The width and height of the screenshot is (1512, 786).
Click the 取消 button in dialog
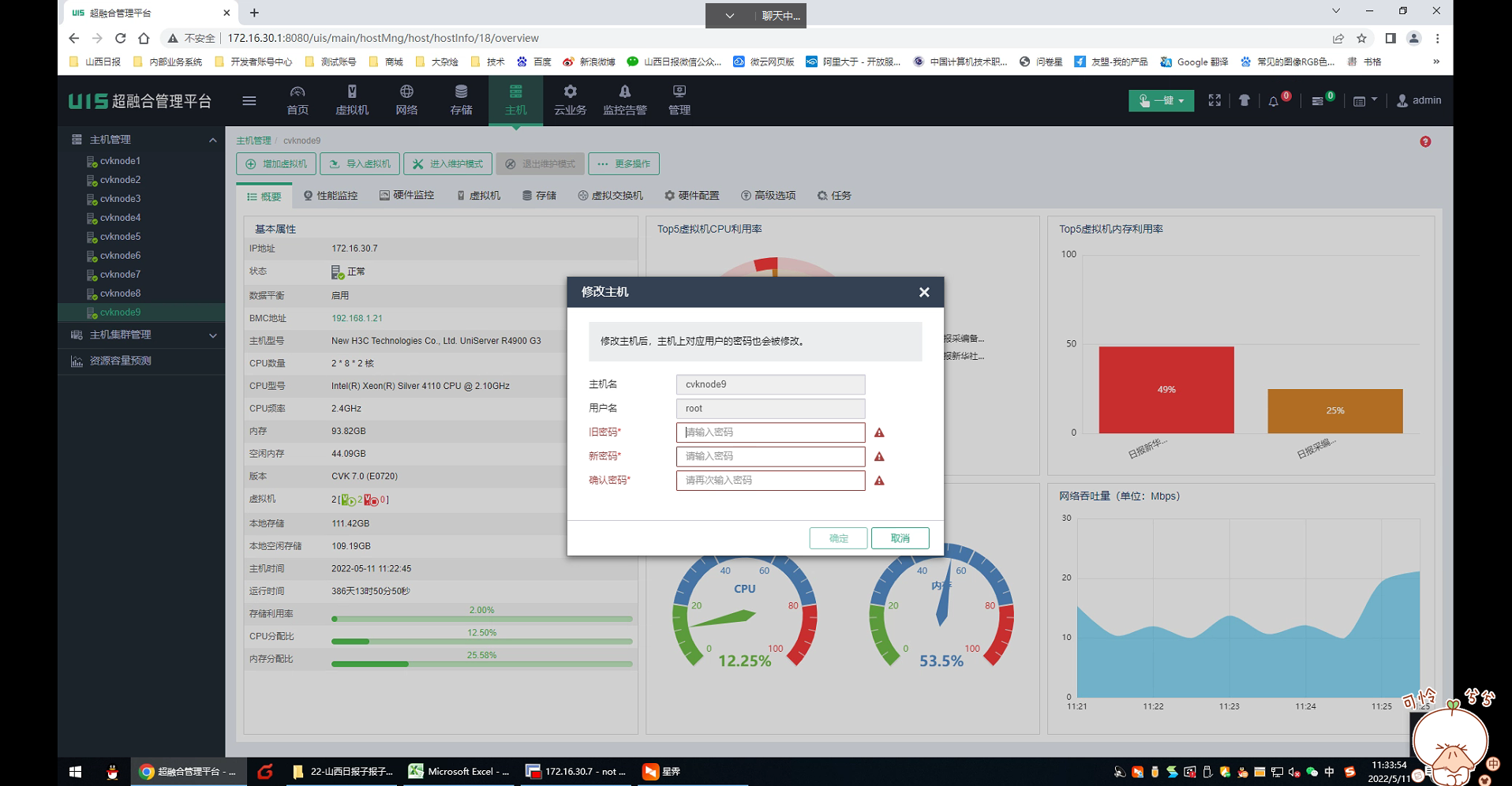tap(900, 538)
